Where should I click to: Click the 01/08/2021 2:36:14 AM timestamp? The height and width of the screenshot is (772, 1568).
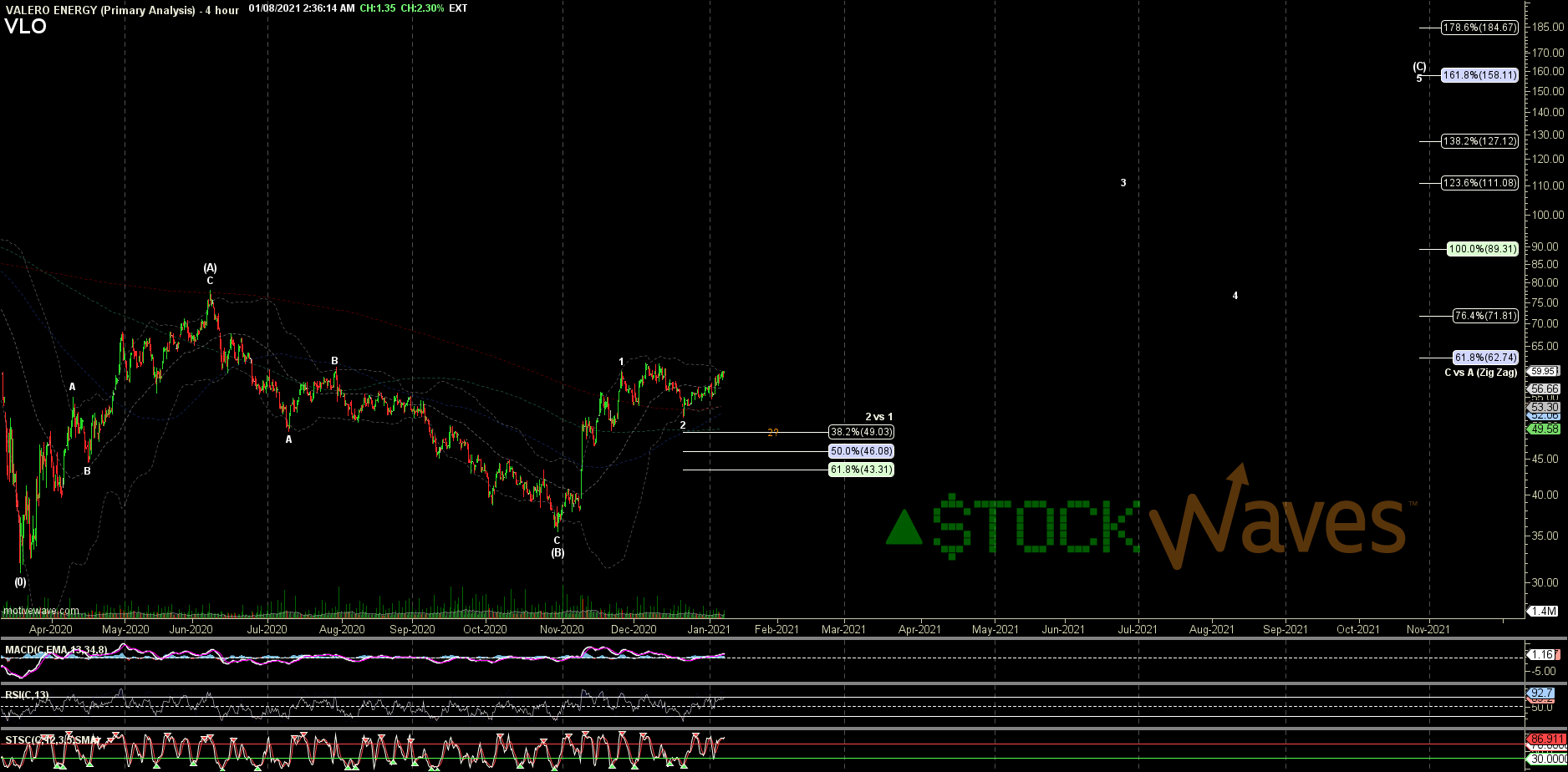[301, 8]
